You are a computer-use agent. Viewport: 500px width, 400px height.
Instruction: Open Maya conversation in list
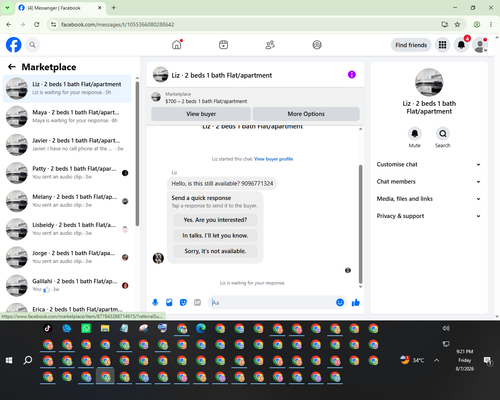(67, 116)
